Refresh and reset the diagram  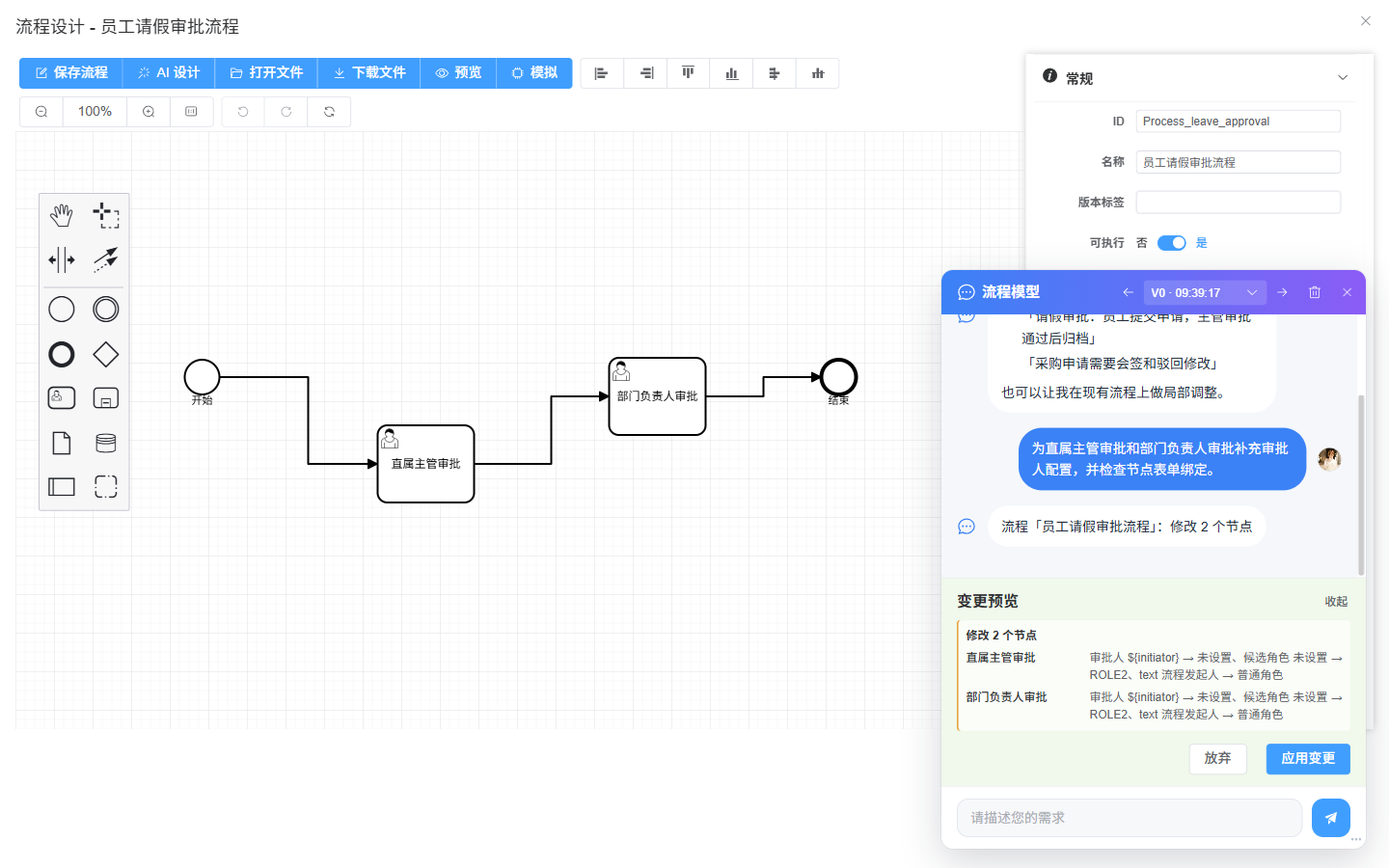(x=329, y=112)
